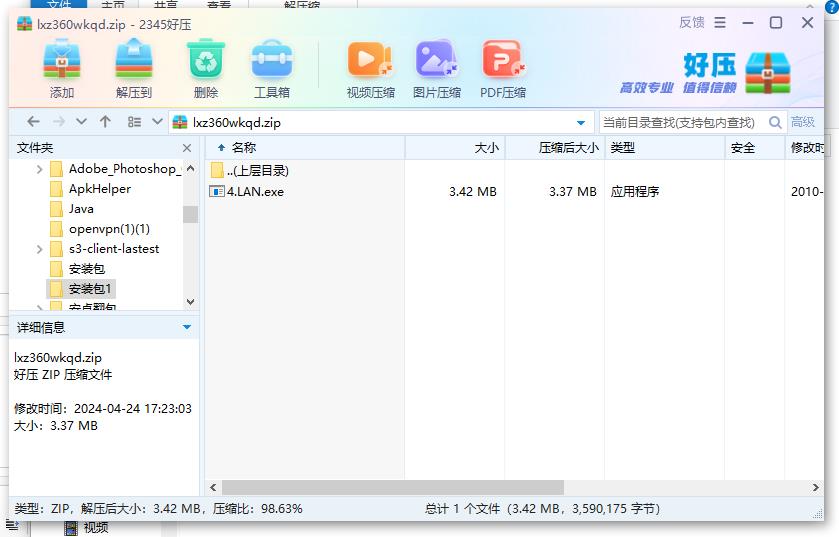Sort by 名称 column header
839x537 pixels.
pyautogui.click(x=305, y=148)
